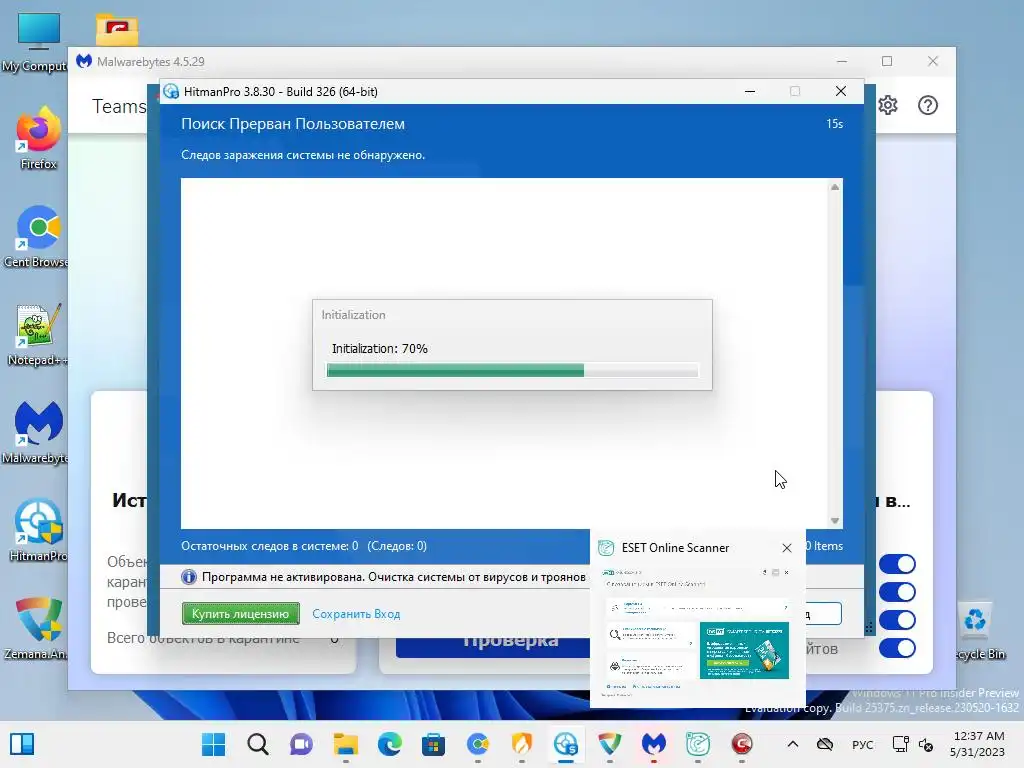The height and width of the screenshot is (768, 1024).
Task: Toggle the first Malwarebytes protection switch
Action: point(897,564)
